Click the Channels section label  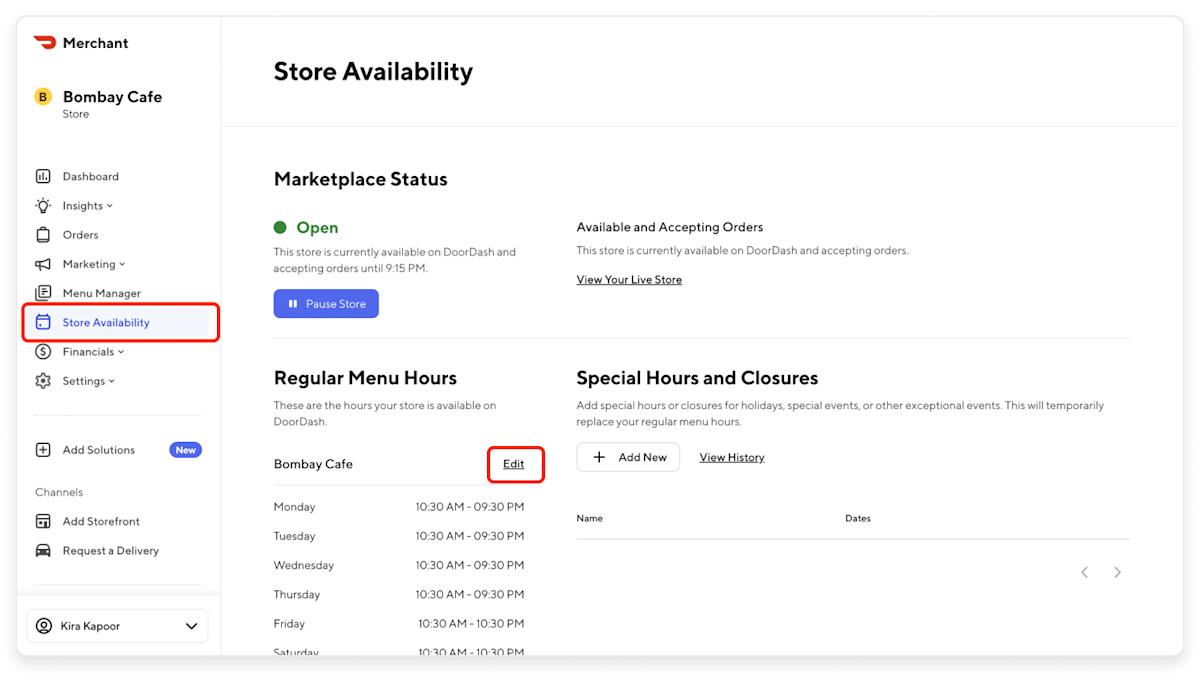click(59, 492)
